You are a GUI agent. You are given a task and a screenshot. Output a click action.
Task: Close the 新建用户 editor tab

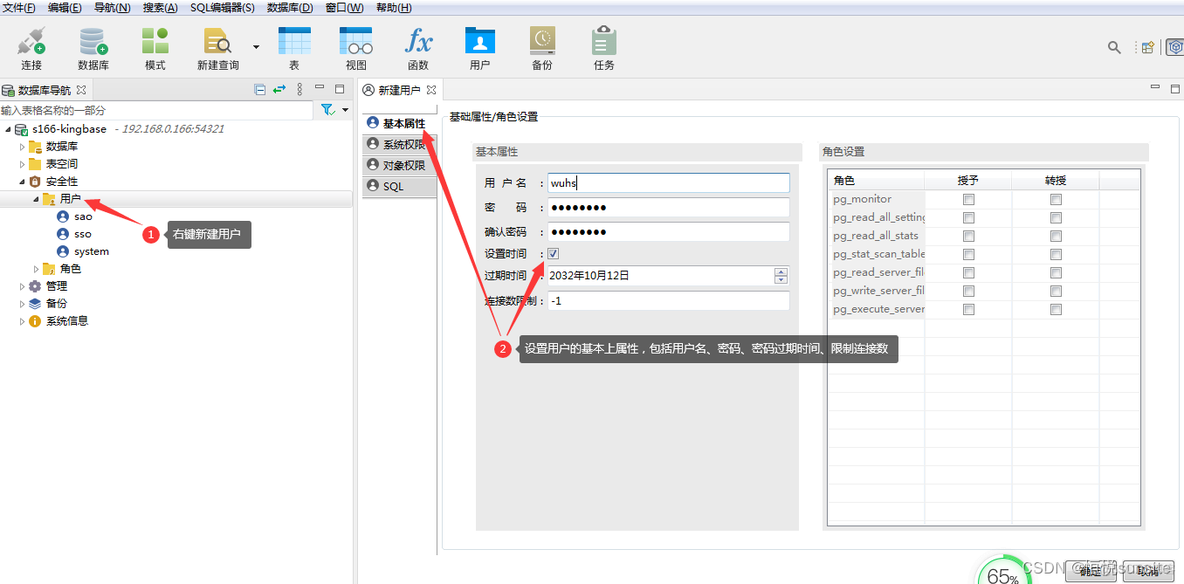pyautogui.click(x=431, y=90)
